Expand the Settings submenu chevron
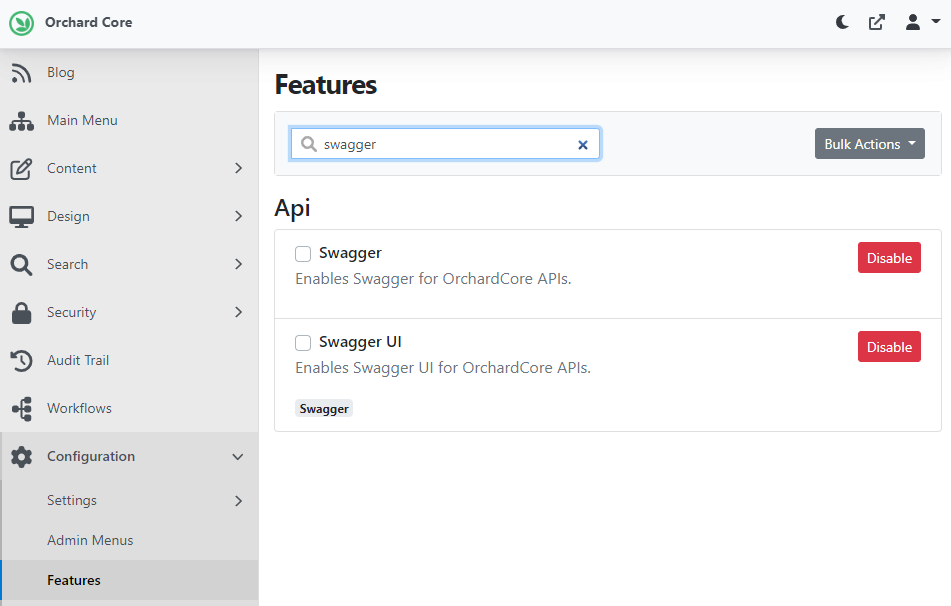This screenshot has height=606, width=951. pyautogui.click(x=238, y=500)
